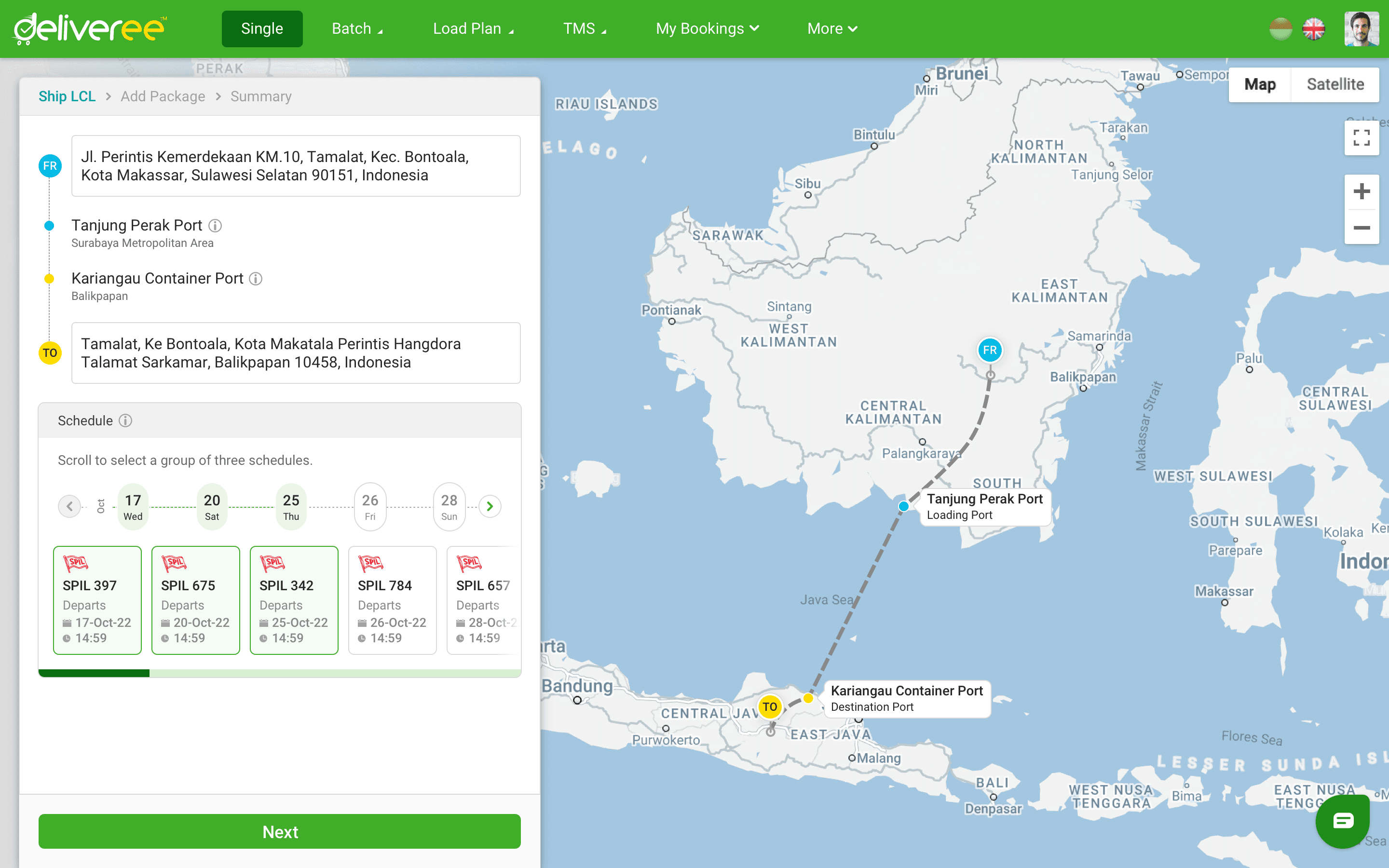Zoom in on the map
Viewport: 1389px width, 868px height.
[1361, 191]
